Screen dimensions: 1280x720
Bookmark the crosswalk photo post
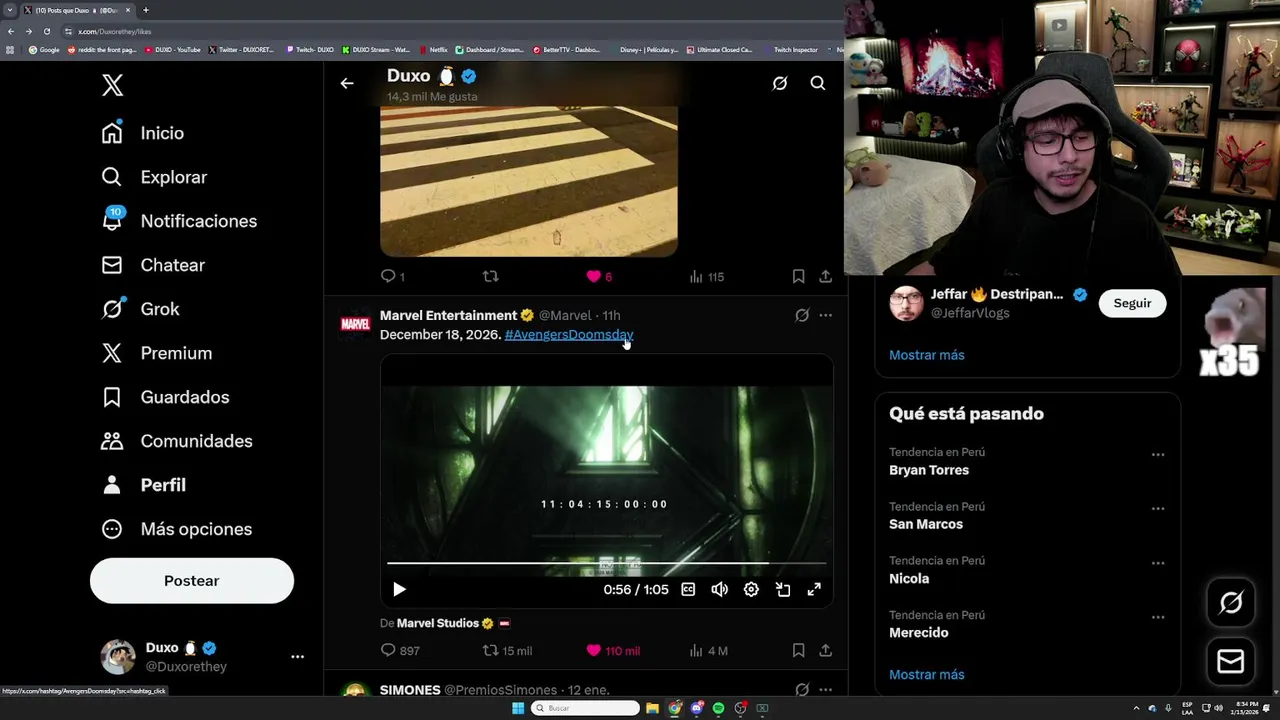click(798, 276)
